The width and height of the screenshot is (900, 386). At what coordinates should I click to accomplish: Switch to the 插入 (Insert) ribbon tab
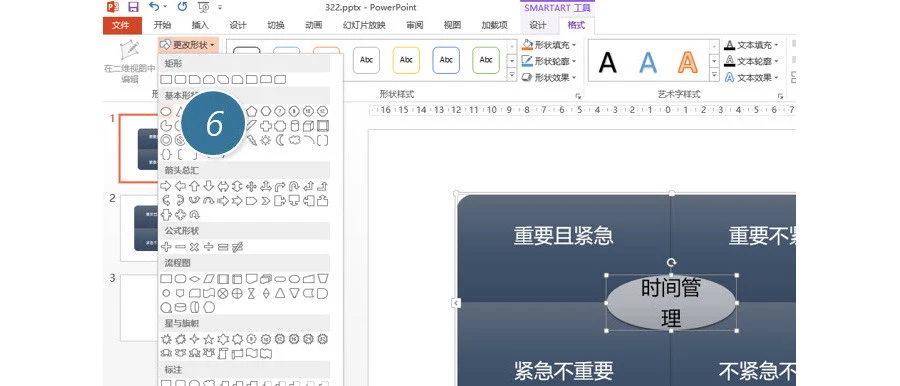coord(200,25)
